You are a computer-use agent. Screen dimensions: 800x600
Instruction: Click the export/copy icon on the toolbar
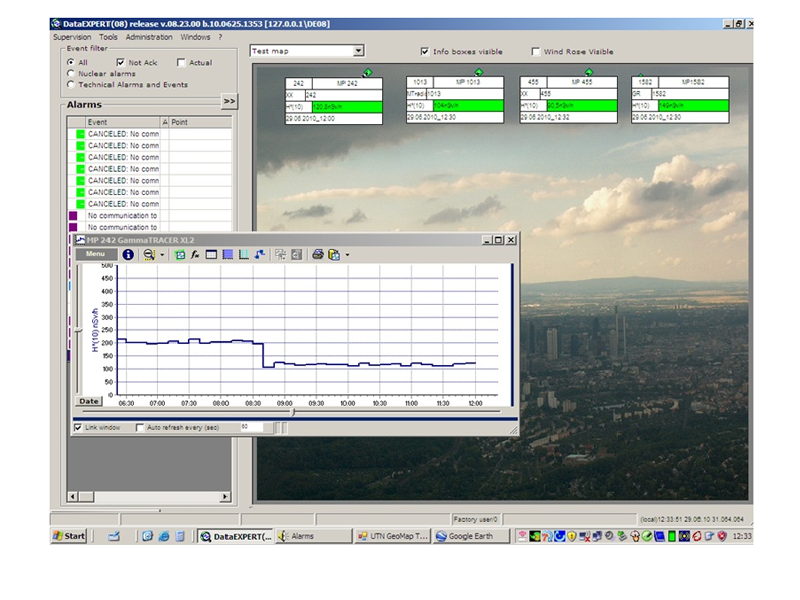click(x=333, y=254)
